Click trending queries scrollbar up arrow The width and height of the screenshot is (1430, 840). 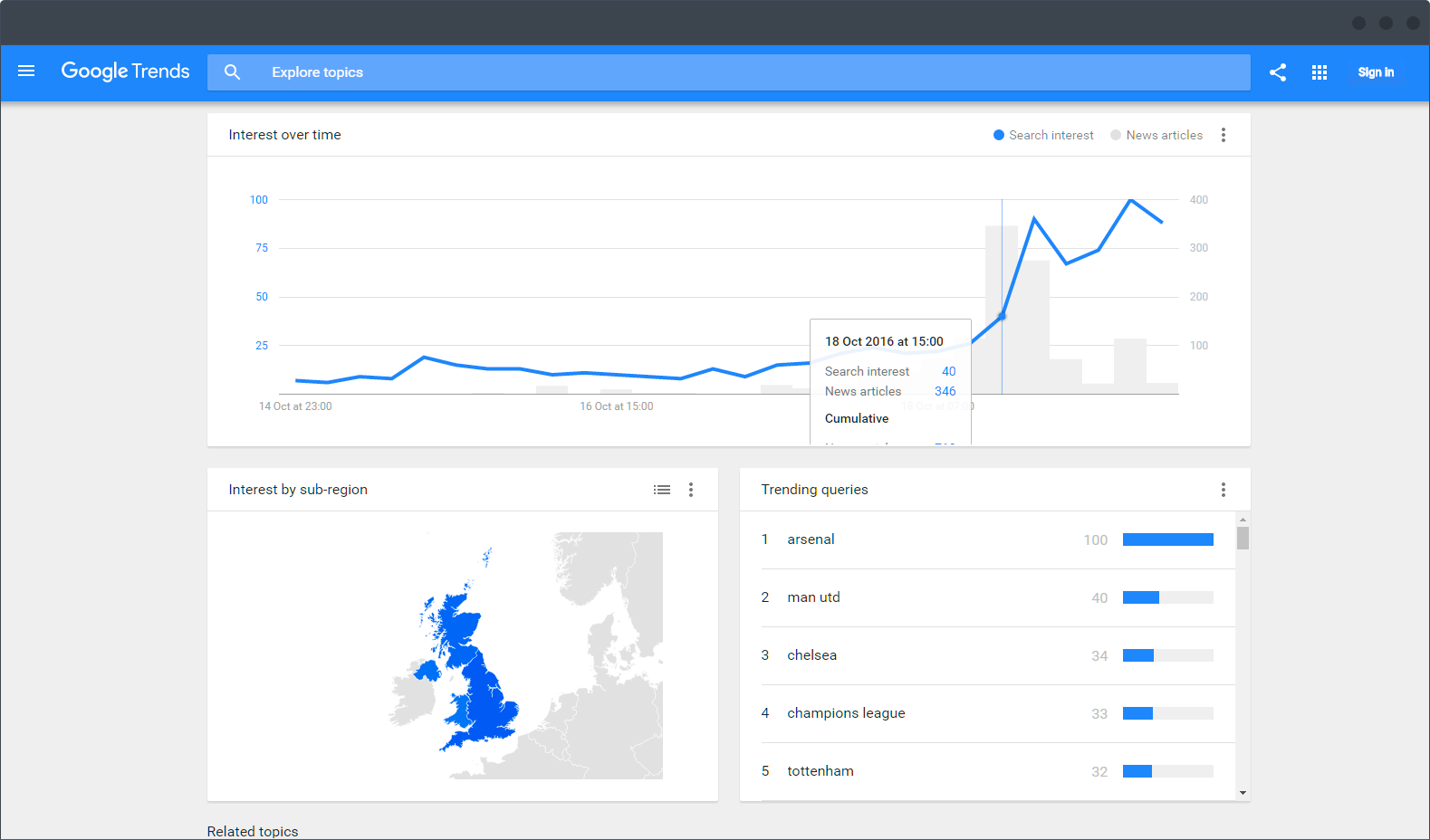pyautogui.click(x=1243, y=520)
